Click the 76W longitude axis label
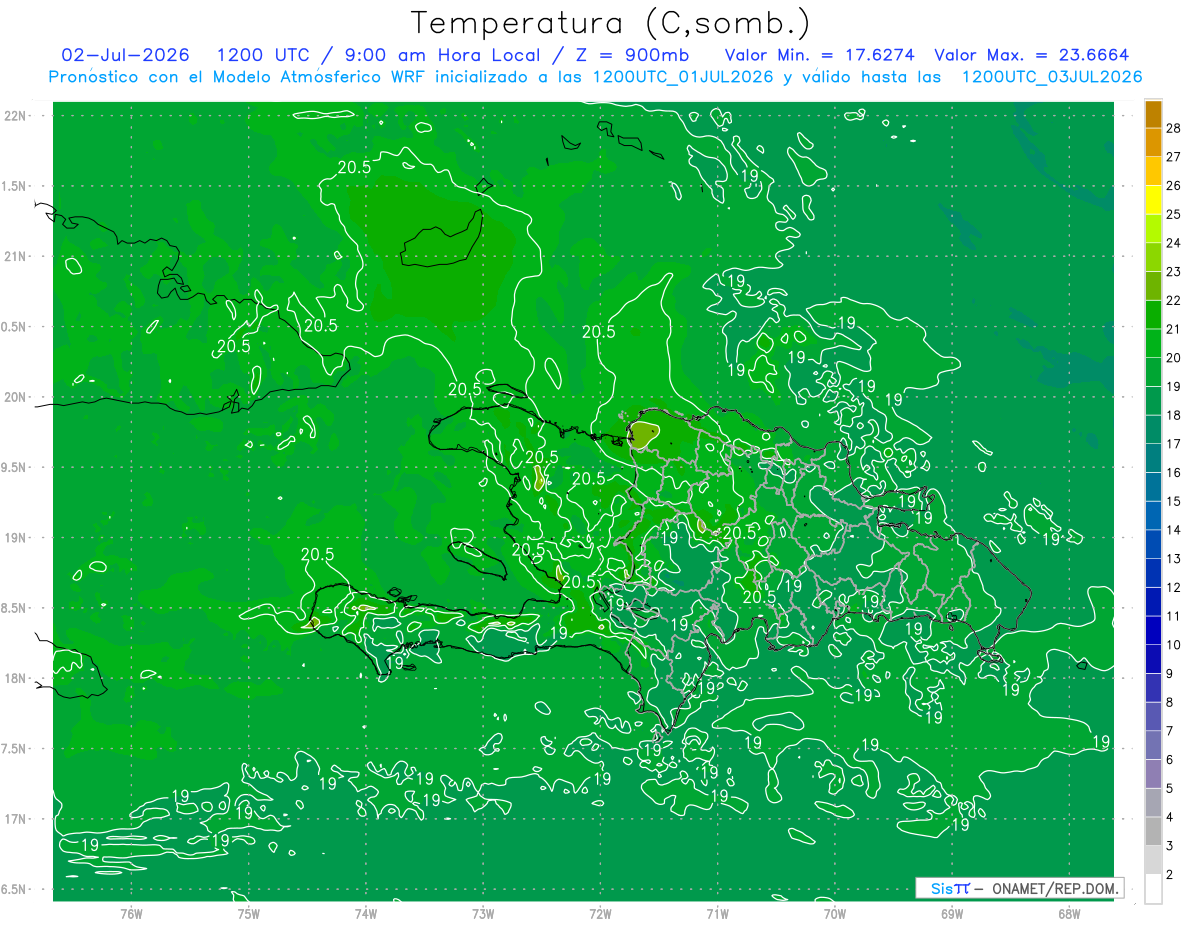This screenshot has height=927, width=1200. pyautogui.click(x=131, y=914)
